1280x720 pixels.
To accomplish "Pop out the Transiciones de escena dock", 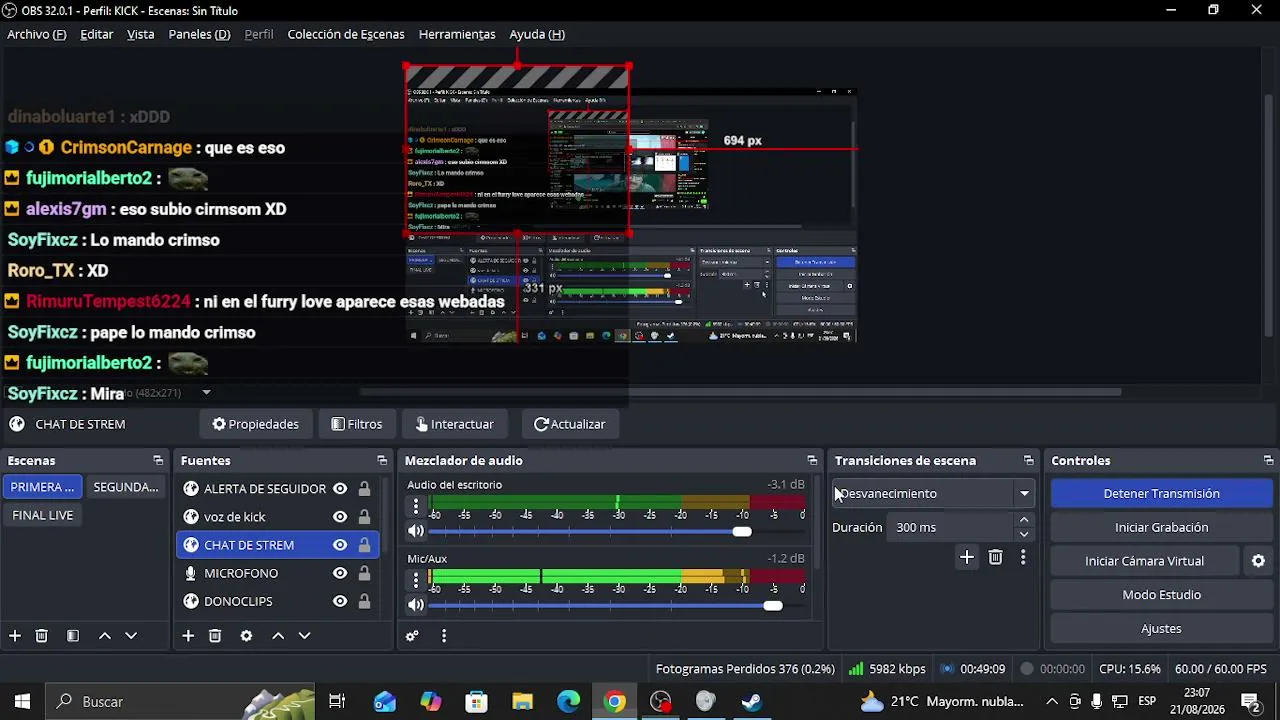I will [1028, 461].
